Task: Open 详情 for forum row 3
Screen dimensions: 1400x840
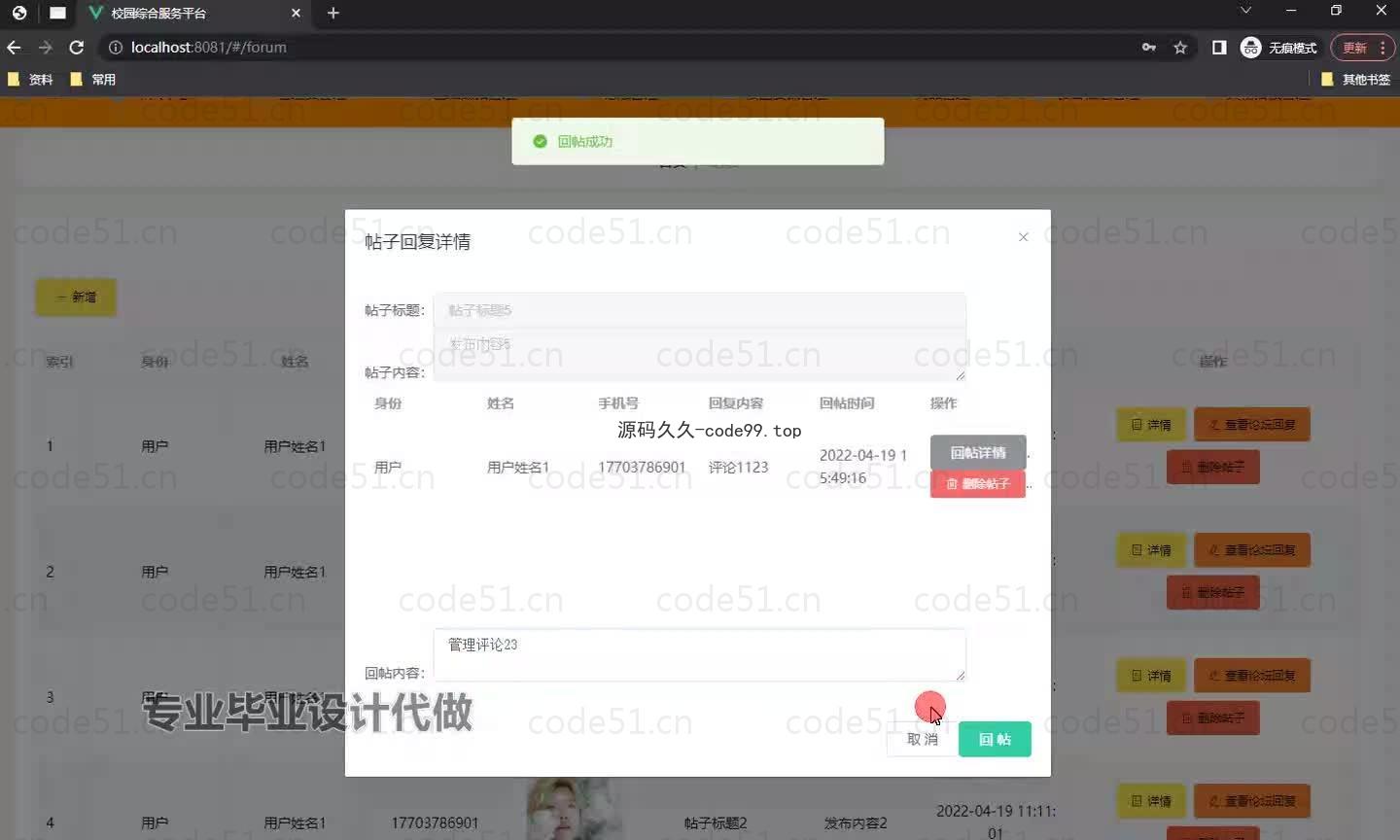Action: coord(1151,676)
